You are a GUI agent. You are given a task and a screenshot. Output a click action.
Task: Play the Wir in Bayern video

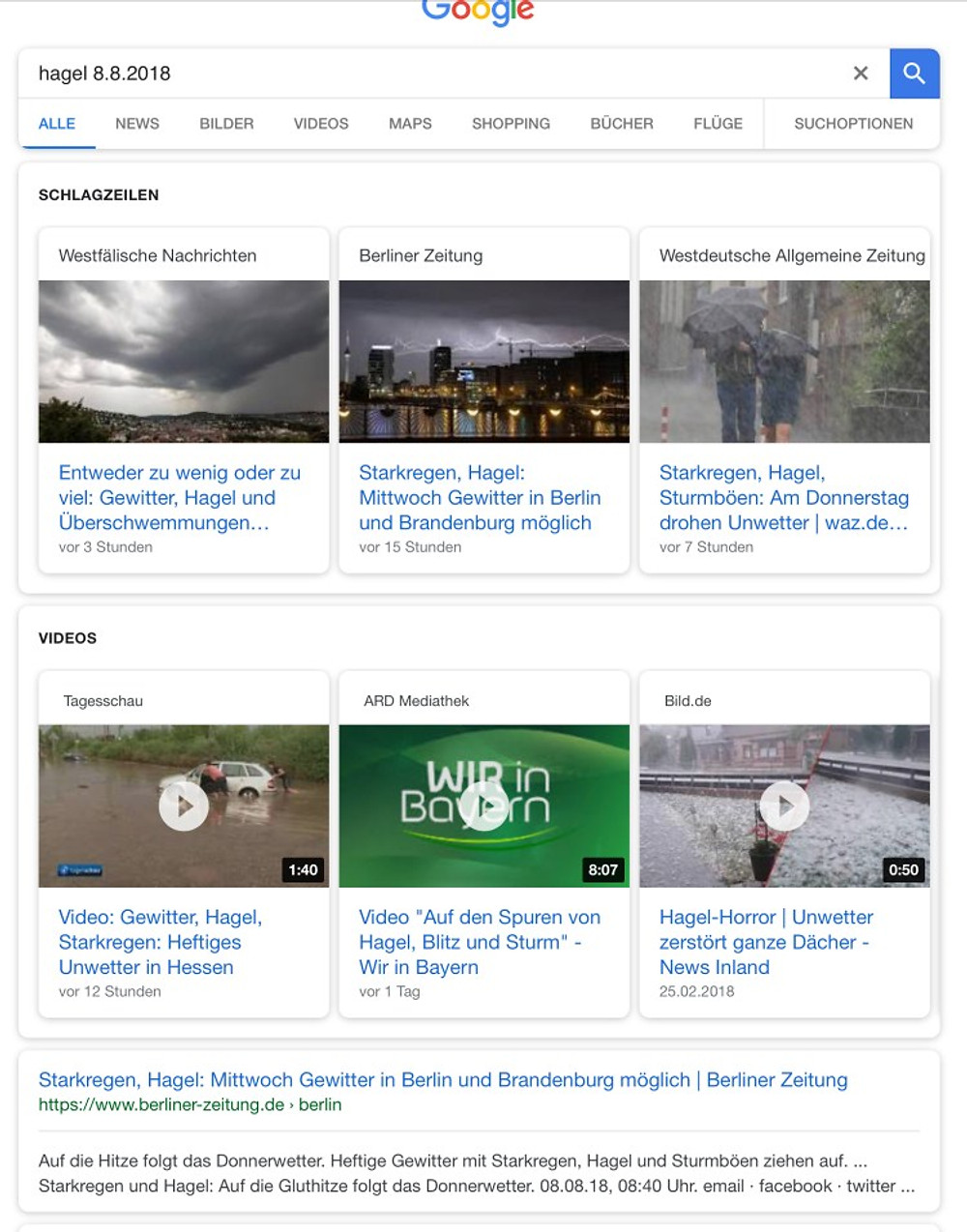[x=484, y=806]
